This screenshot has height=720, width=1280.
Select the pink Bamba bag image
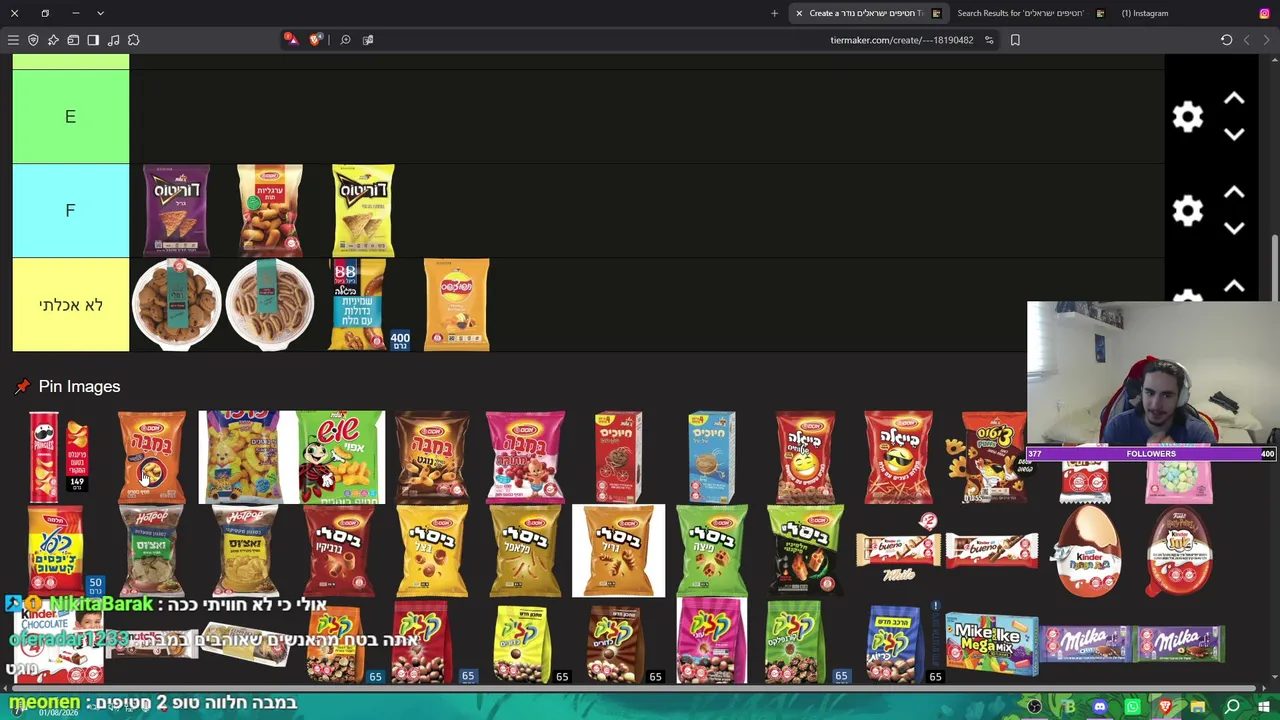pyautogui.click(x=525, y=458)
